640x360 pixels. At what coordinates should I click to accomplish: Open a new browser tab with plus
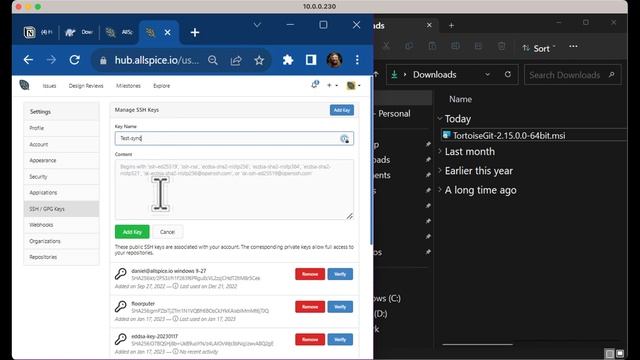(195, 32)
